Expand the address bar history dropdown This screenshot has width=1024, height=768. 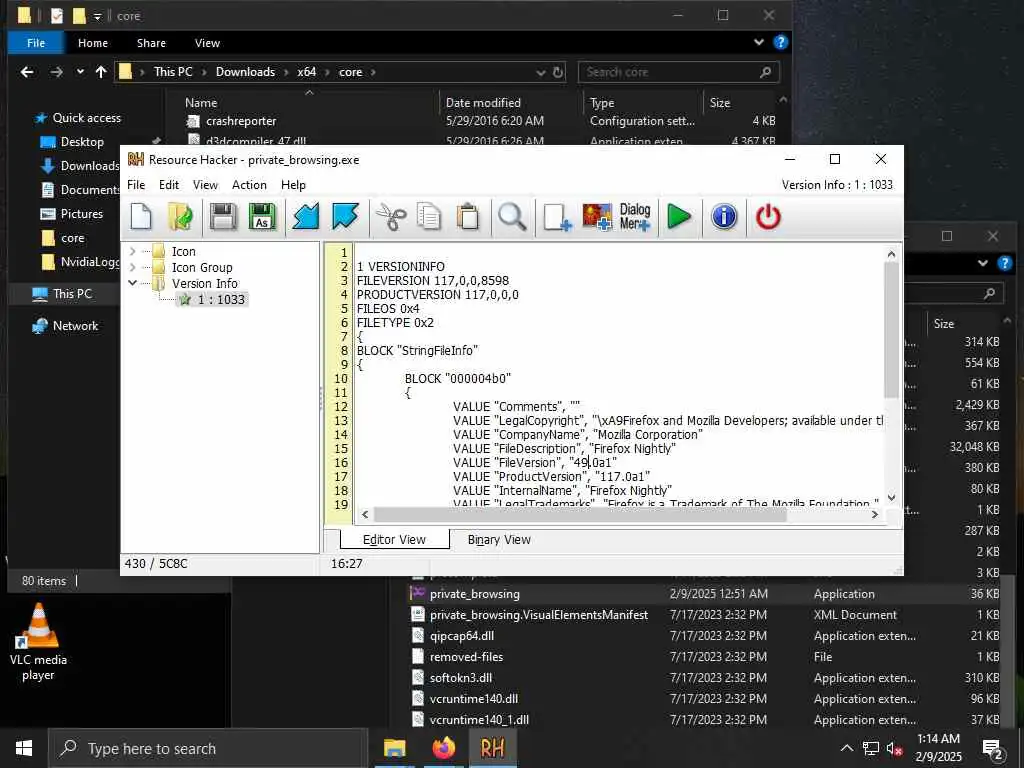(541, 72)
